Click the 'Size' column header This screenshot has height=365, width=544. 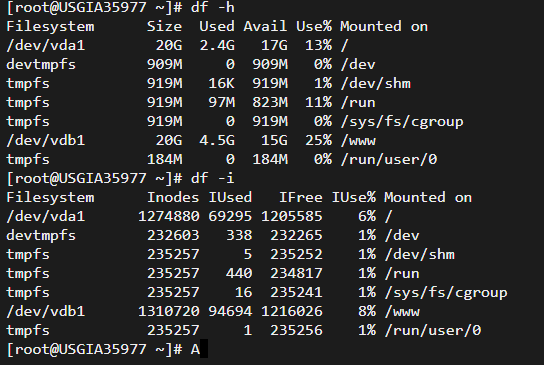(164, 26)
